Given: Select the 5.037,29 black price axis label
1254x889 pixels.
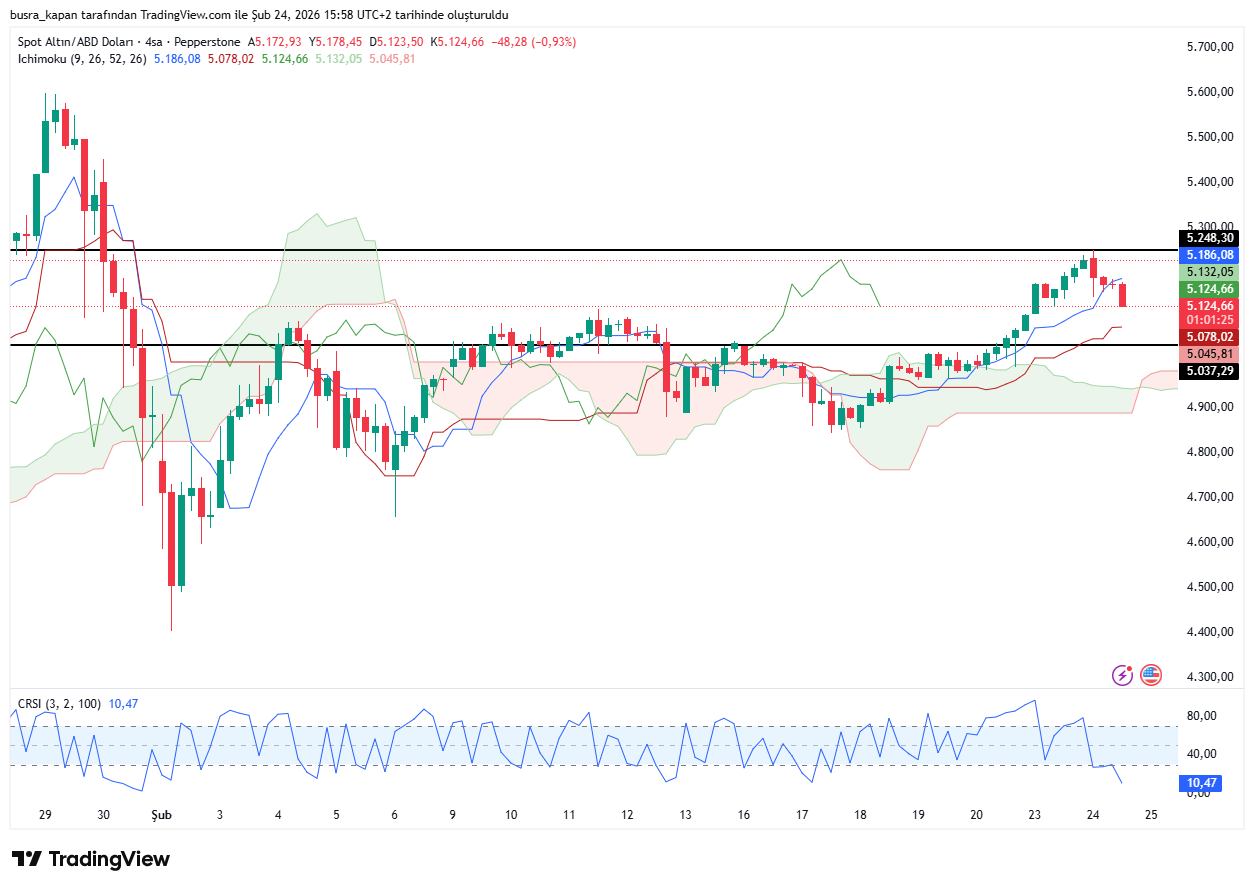Looking at the screenshot, I should point(1210,371).
